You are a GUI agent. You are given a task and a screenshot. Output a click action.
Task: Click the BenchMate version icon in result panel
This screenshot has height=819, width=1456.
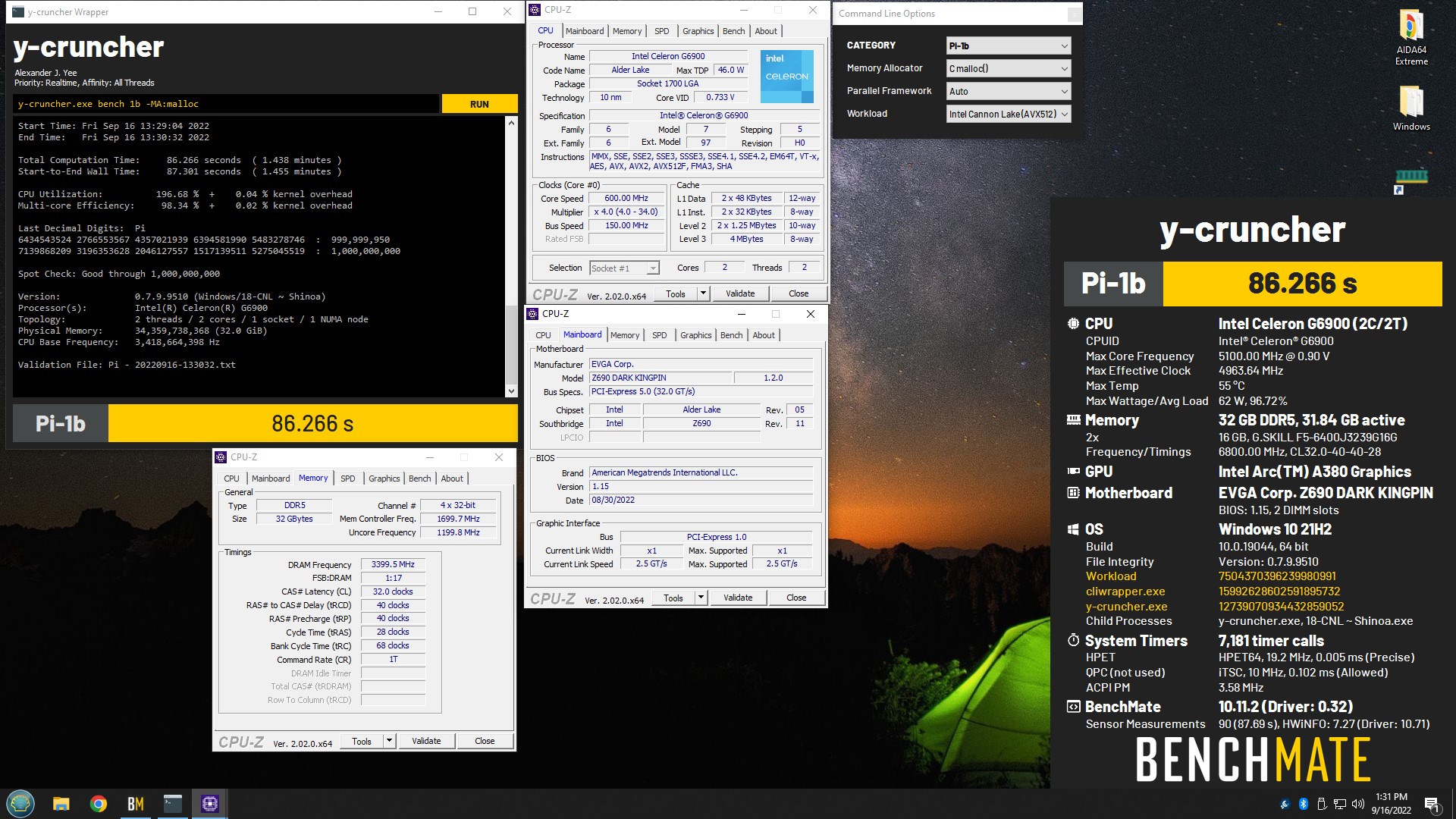point(1073,707)
